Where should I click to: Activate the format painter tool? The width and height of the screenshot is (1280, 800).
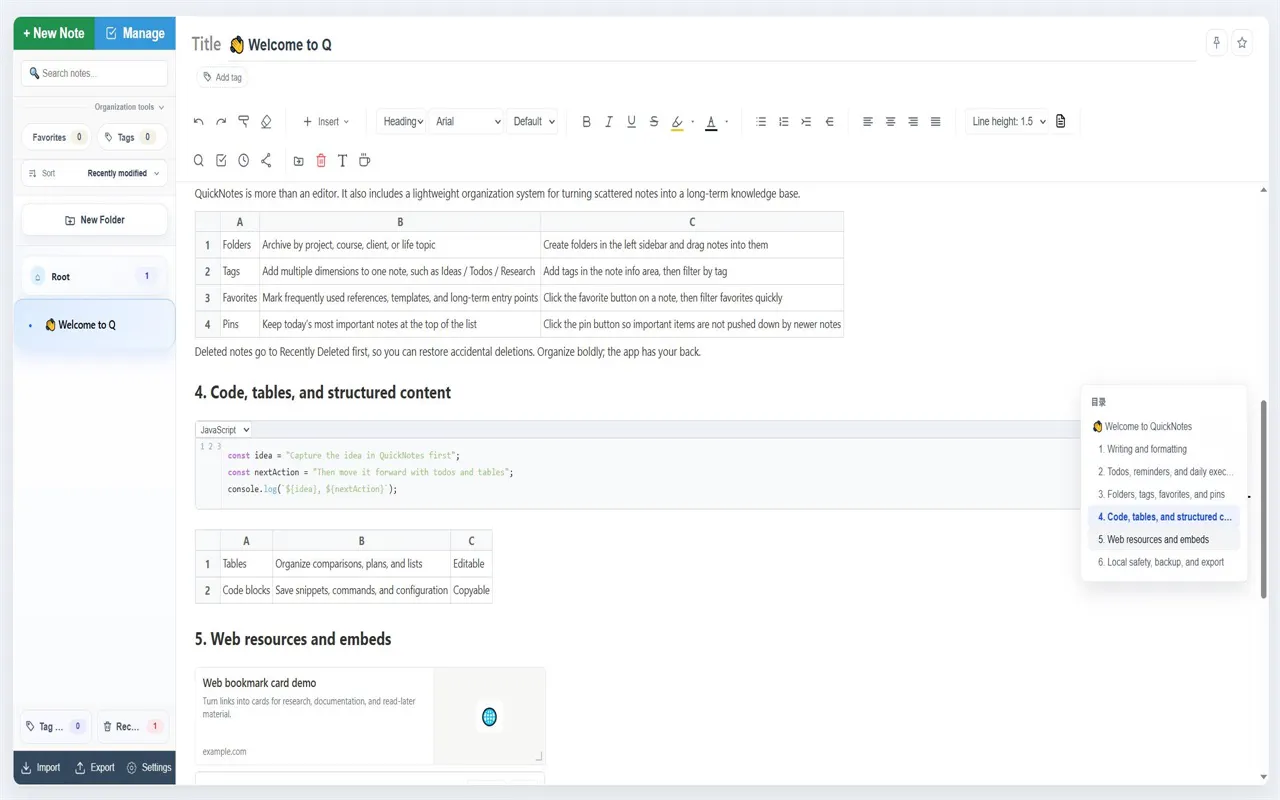(x=243, y=122)
